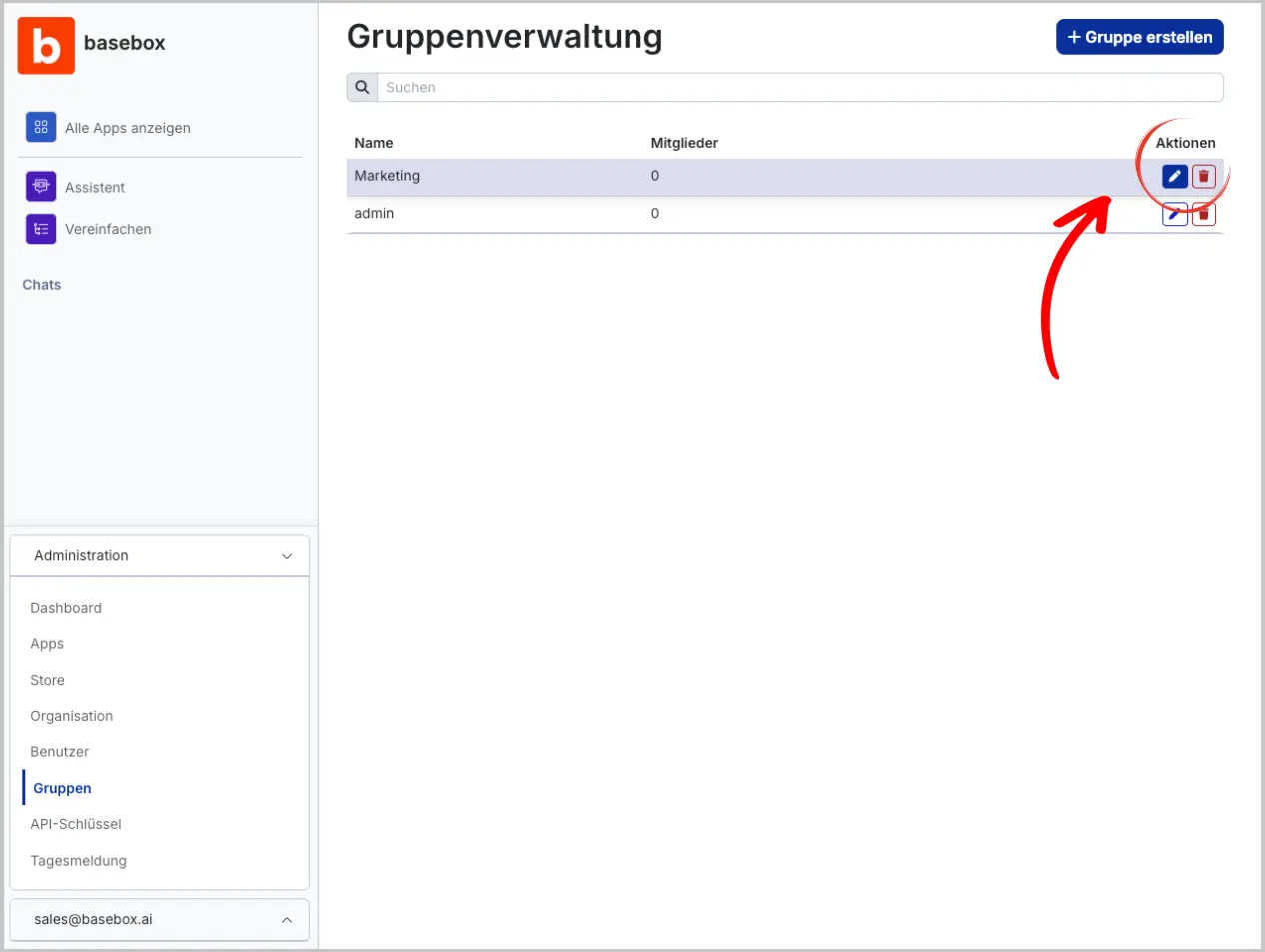This screenshot has width=1265, height=952.
Task: Collapse the Administration section
Action: click(287, 556)
